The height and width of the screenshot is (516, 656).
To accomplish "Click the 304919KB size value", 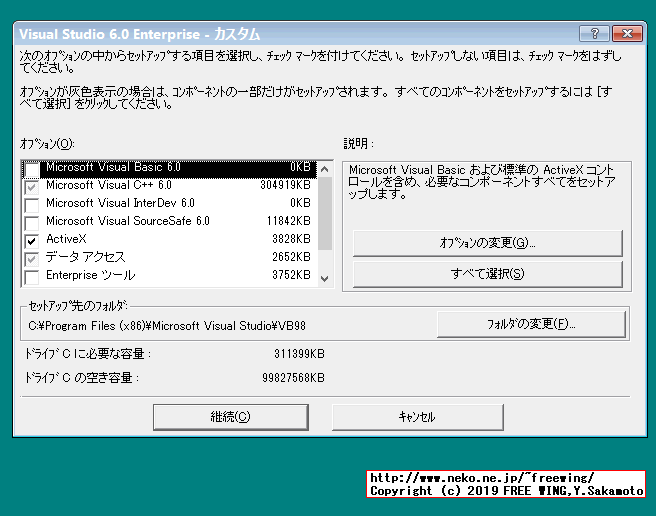I will click(285, 185).
